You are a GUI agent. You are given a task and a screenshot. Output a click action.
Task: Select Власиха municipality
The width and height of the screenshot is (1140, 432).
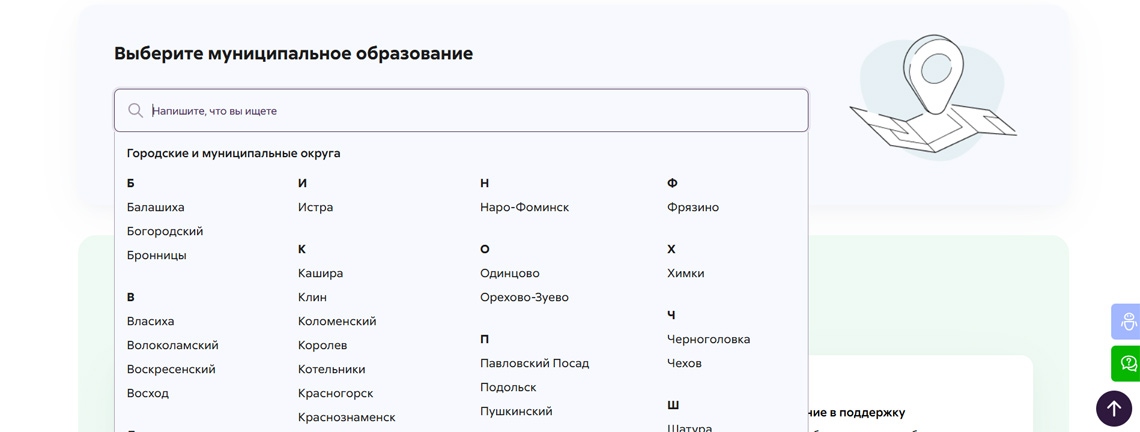150,321
